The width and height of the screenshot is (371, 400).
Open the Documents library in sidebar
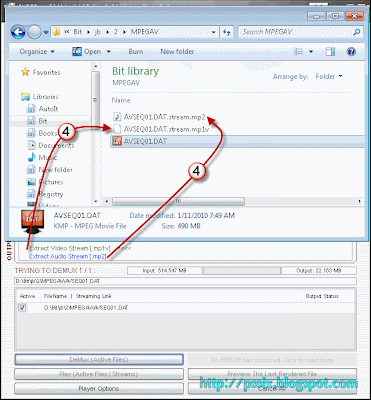tap(56, 145)
